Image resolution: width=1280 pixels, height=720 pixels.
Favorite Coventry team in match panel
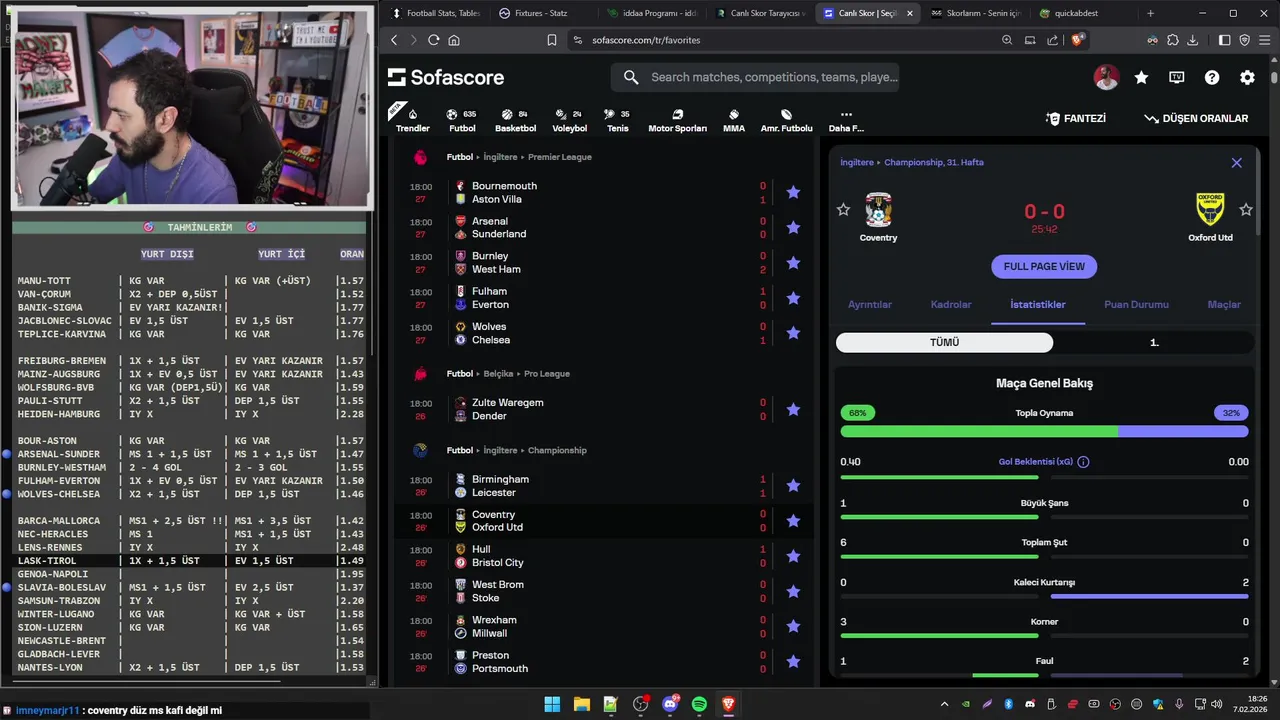click(843, 209)
